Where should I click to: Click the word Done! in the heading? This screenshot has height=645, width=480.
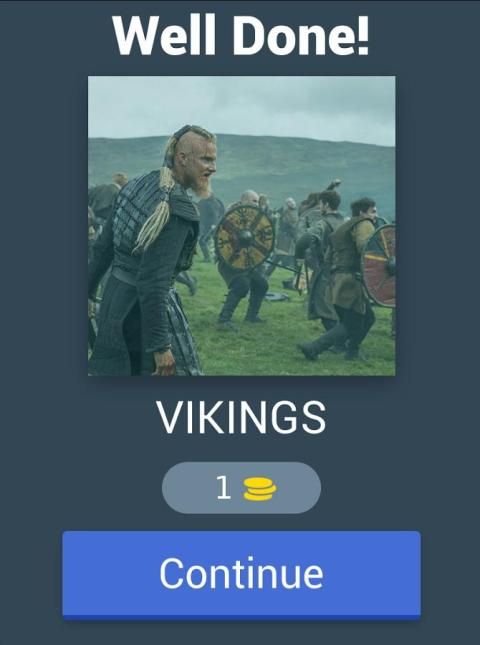[x=301, y=36]
